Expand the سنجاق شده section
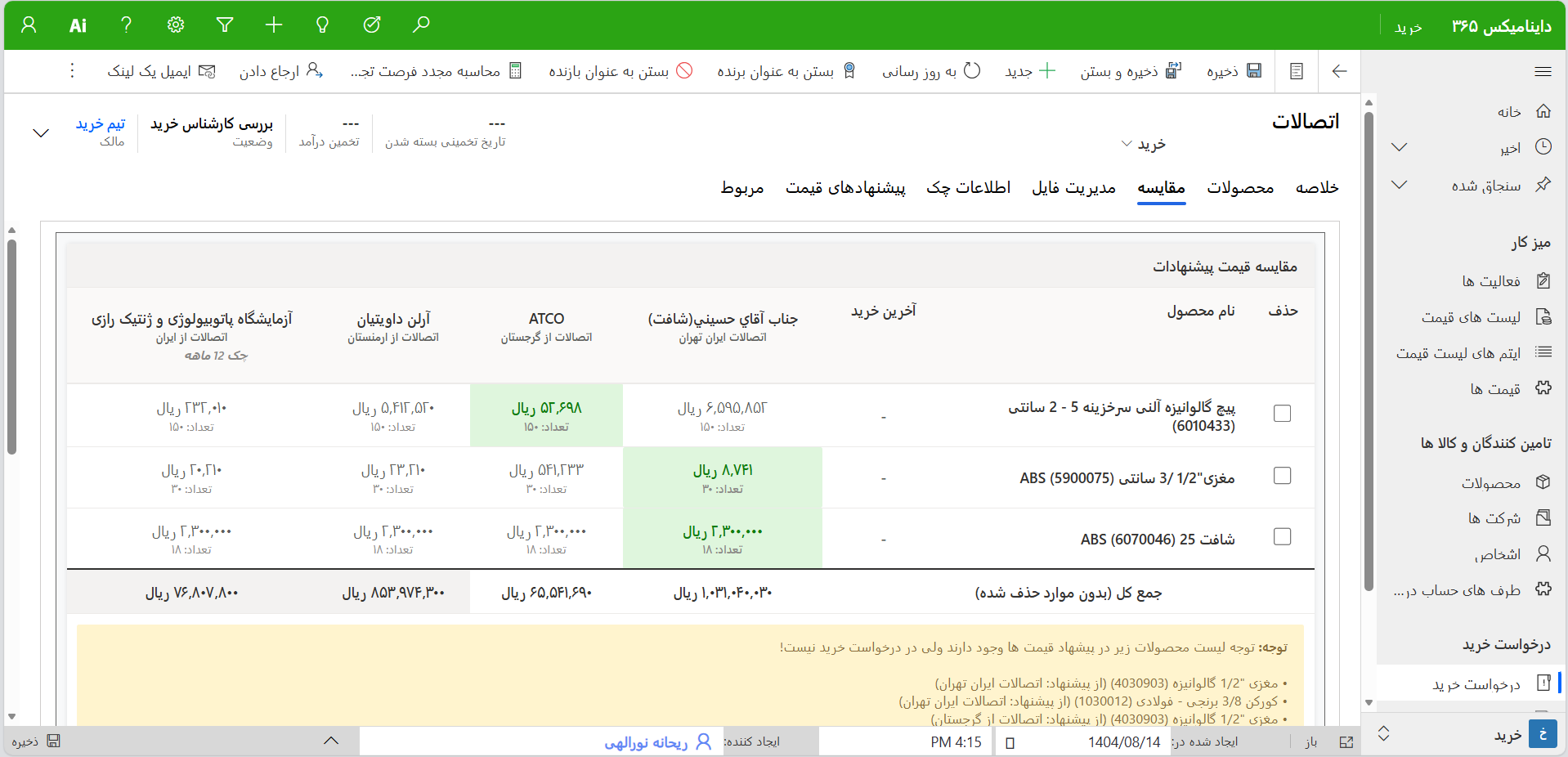This screenshot has width=1568, height=757. (1398, 185)
